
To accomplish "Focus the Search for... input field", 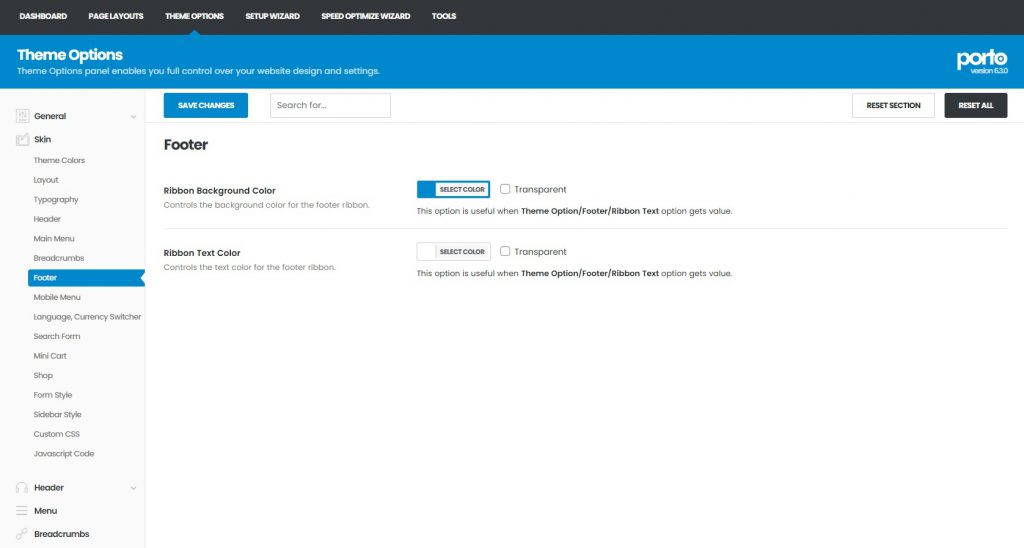I will pos(330,105).
